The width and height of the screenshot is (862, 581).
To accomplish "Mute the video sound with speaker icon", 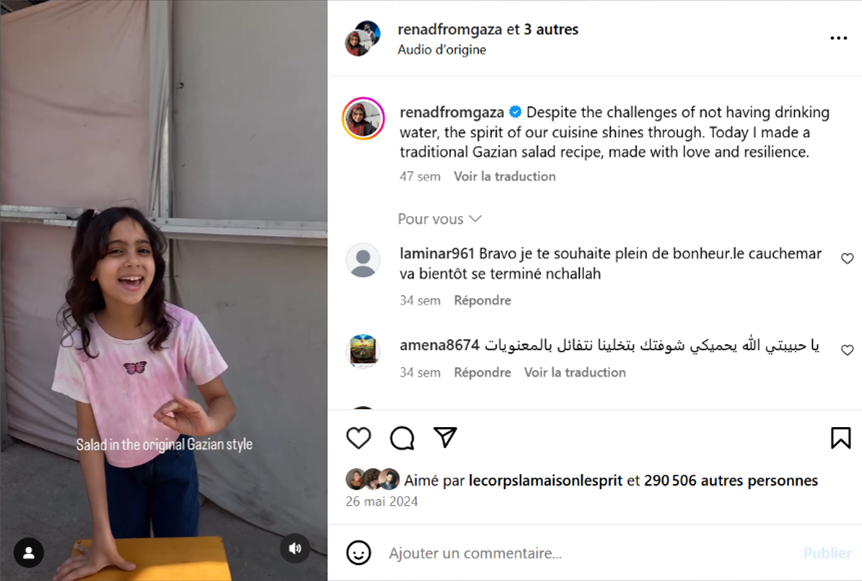I will click(x=295, y=548).
